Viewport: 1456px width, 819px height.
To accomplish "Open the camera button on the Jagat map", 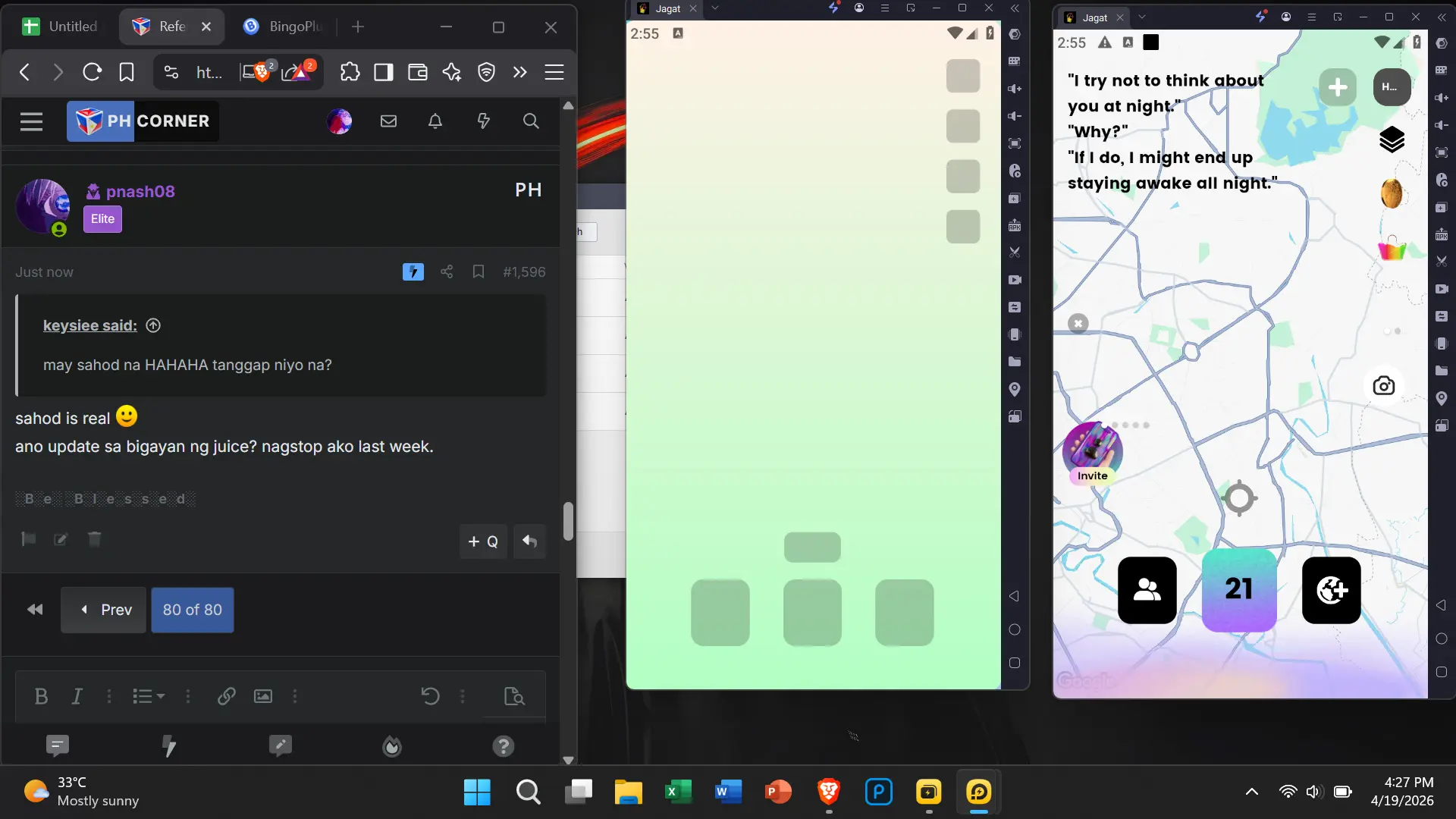I will [1384, 386].
